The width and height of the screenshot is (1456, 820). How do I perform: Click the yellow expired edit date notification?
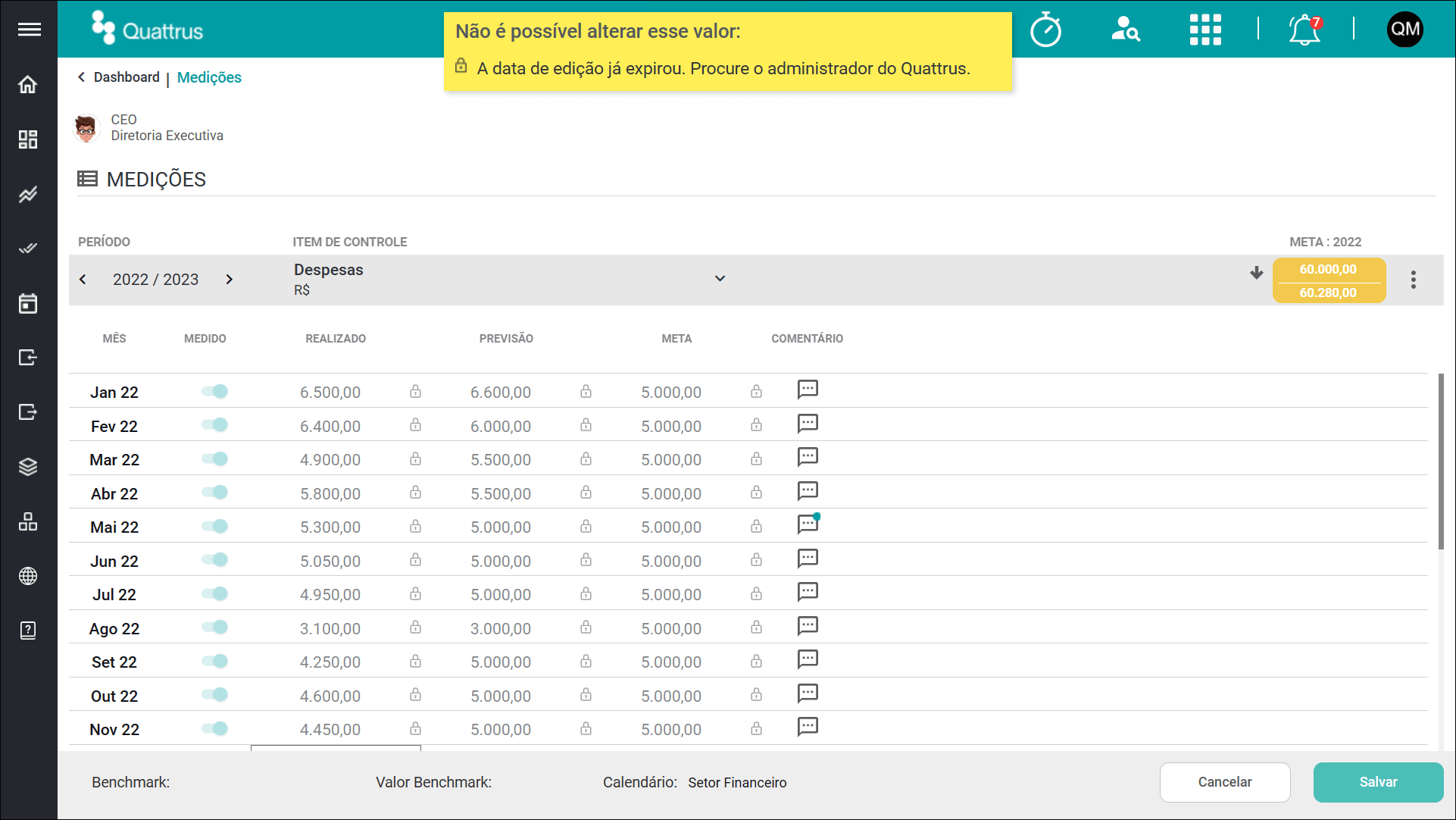[x=727, y=52]
